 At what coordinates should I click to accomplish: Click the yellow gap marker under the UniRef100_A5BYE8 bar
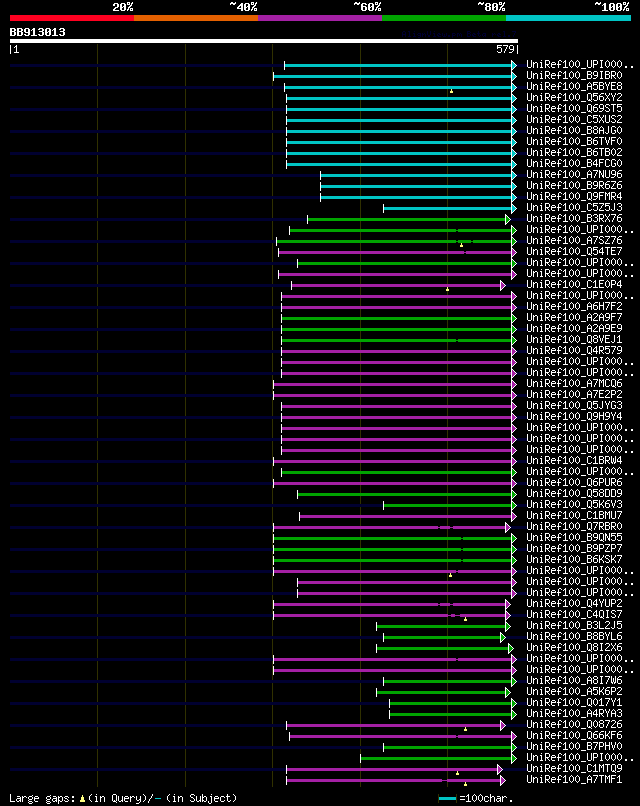[x=451, y=91]
